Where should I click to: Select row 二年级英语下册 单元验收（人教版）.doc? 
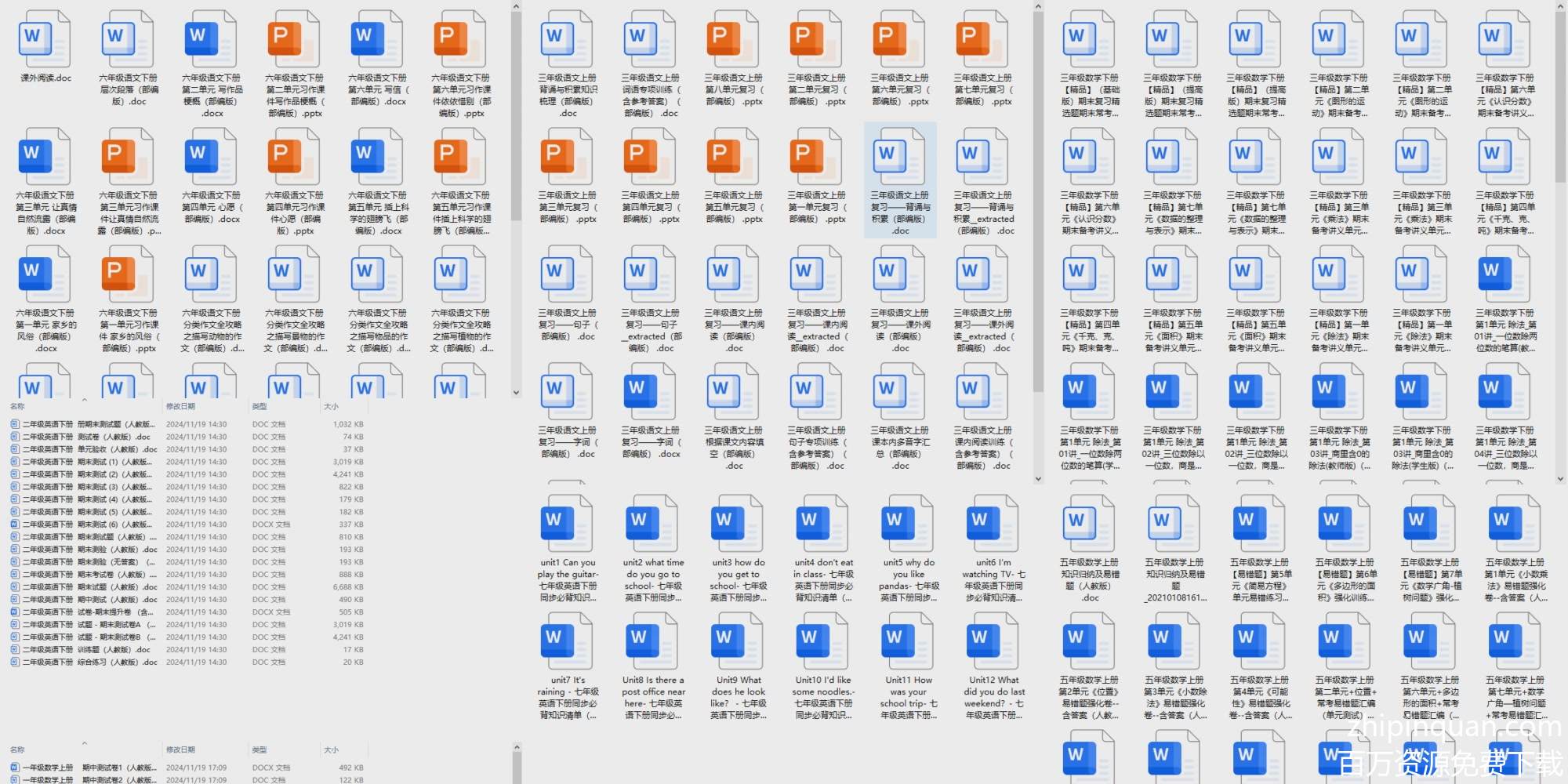point(187,449)
